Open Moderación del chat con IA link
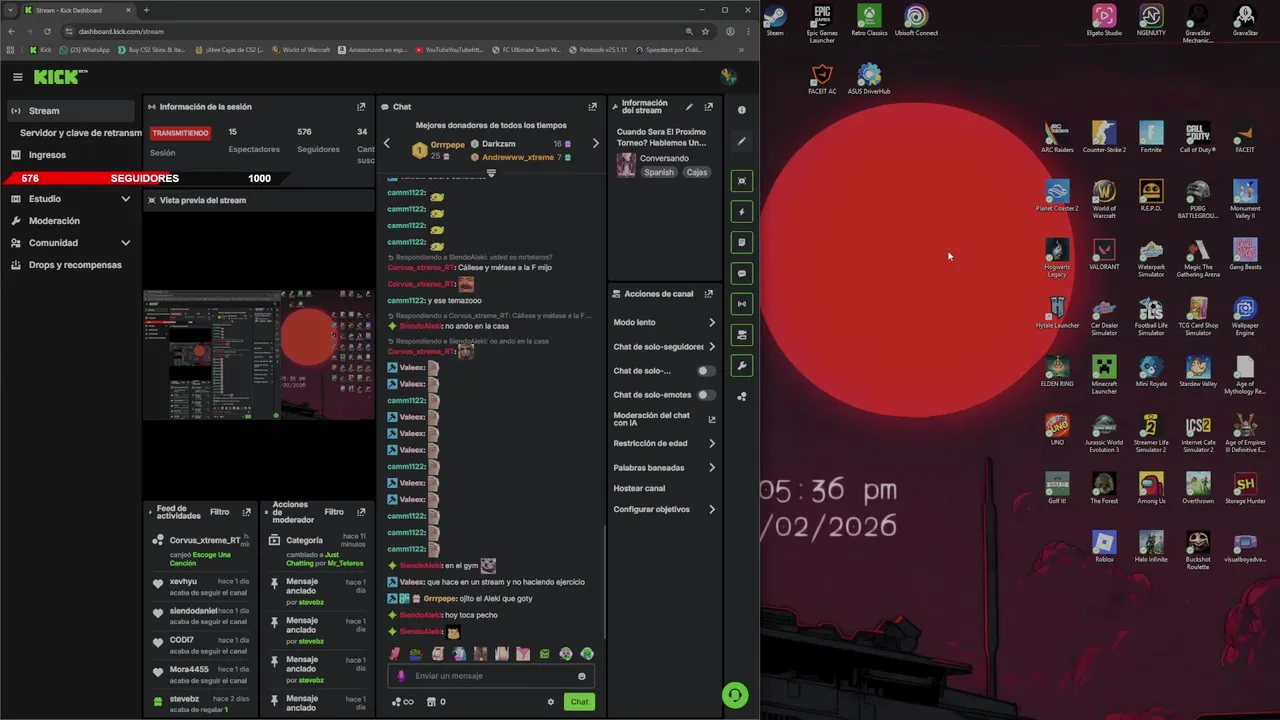 (x=664, y=419)
